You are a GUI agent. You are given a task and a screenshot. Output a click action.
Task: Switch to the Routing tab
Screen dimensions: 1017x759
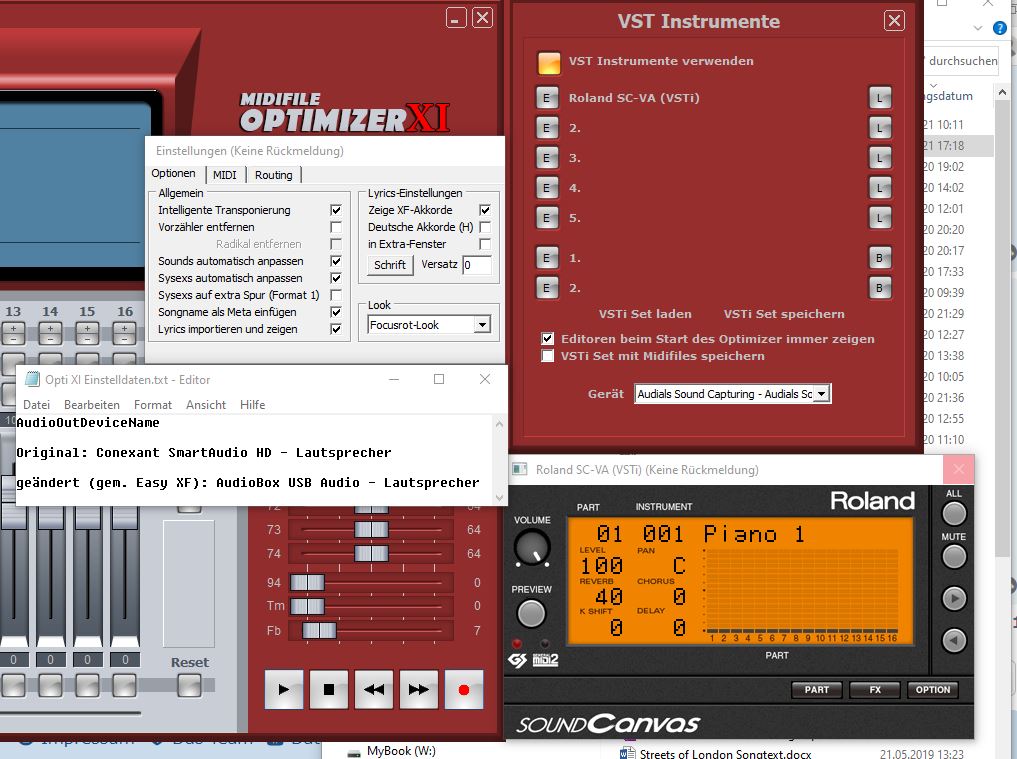tap(273, 174)
